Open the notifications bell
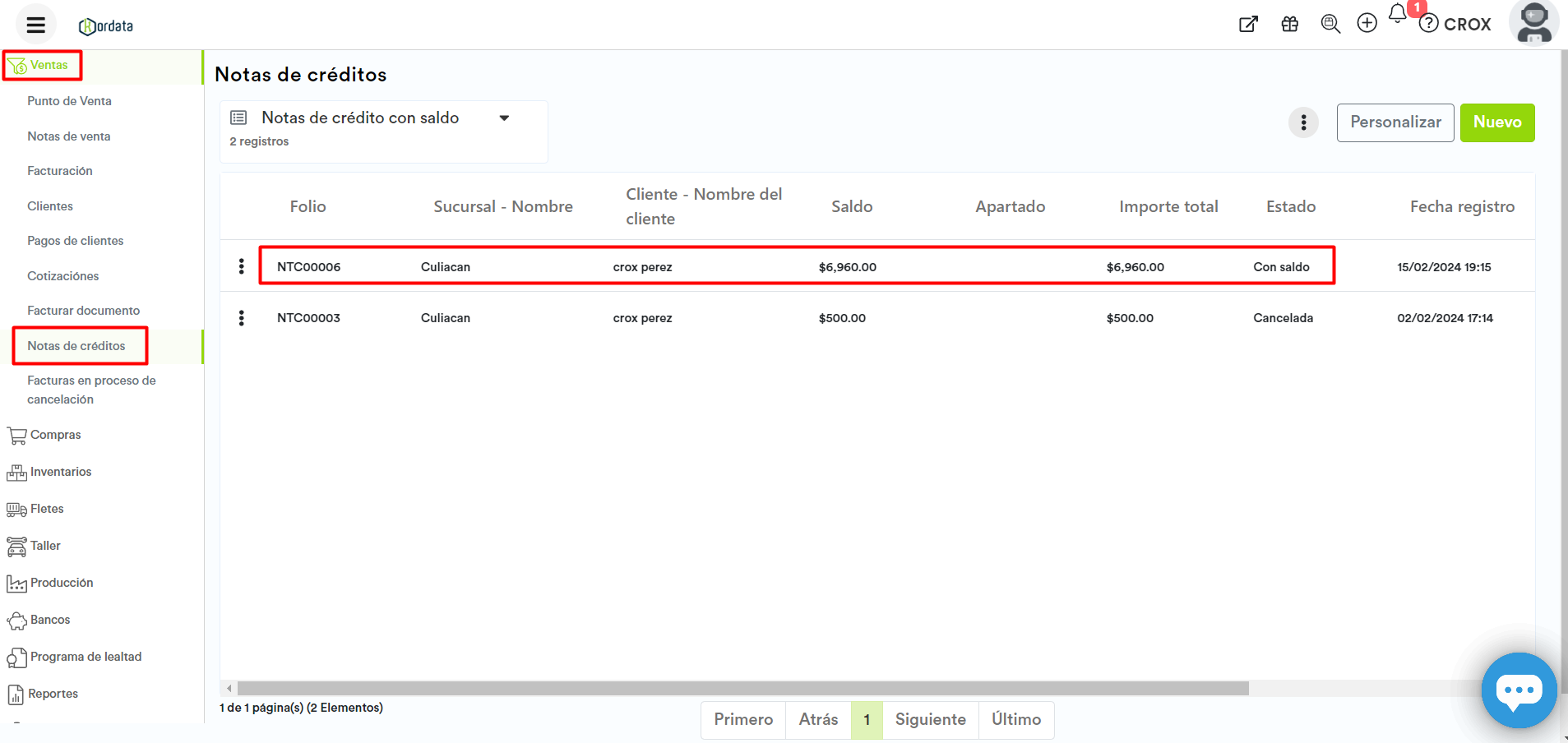Image resolution: width=1568 pixels, height=743 pixels. click(x=1397, y=14)
